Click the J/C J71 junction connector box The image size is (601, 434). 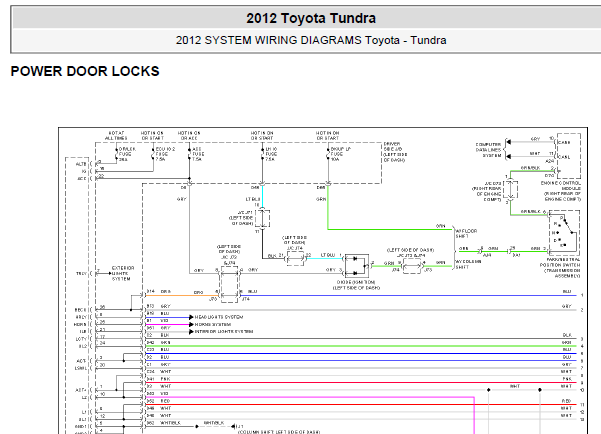pyautogui.click(x=263, y=219)
